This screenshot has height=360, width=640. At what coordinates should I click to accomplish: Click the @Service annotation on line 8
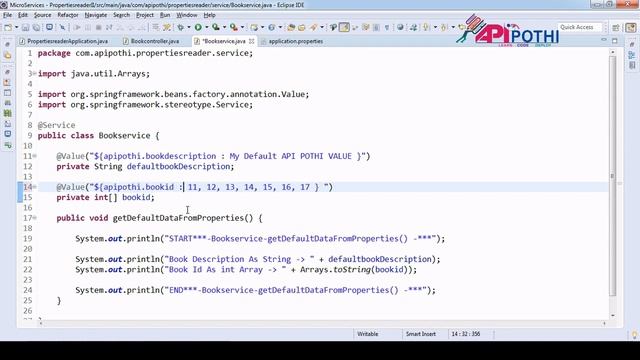(56, 125)
